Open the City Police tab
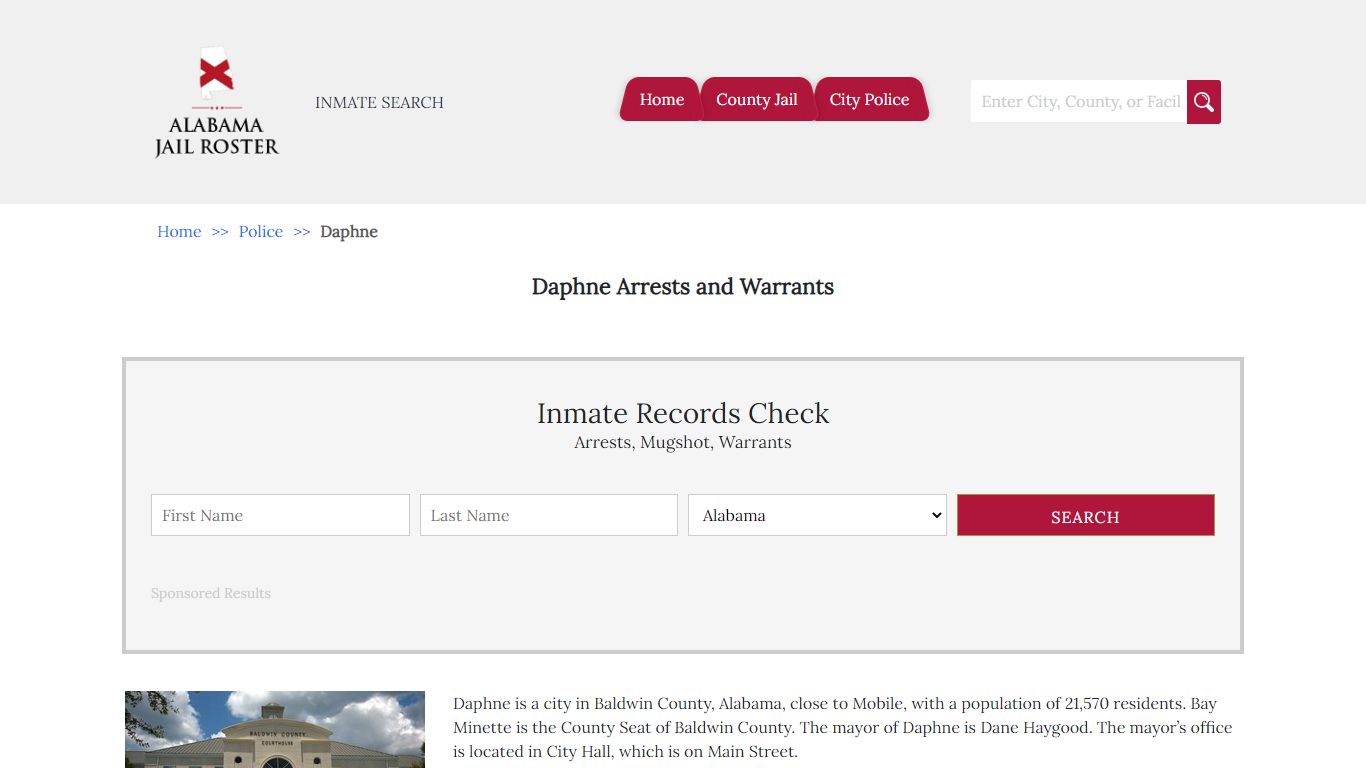Viewport: 1366px width, 768px height. (870, 100)
